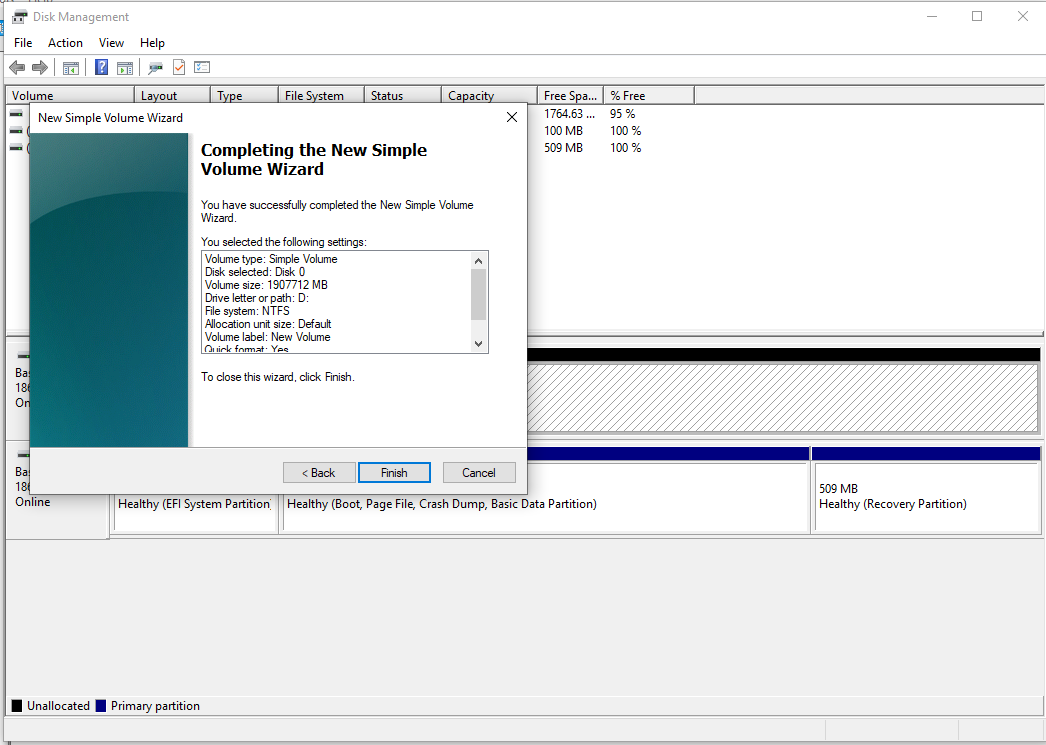Click the < Back wizard button
This screenshot has height=745, width=1046.
[319, 472]
